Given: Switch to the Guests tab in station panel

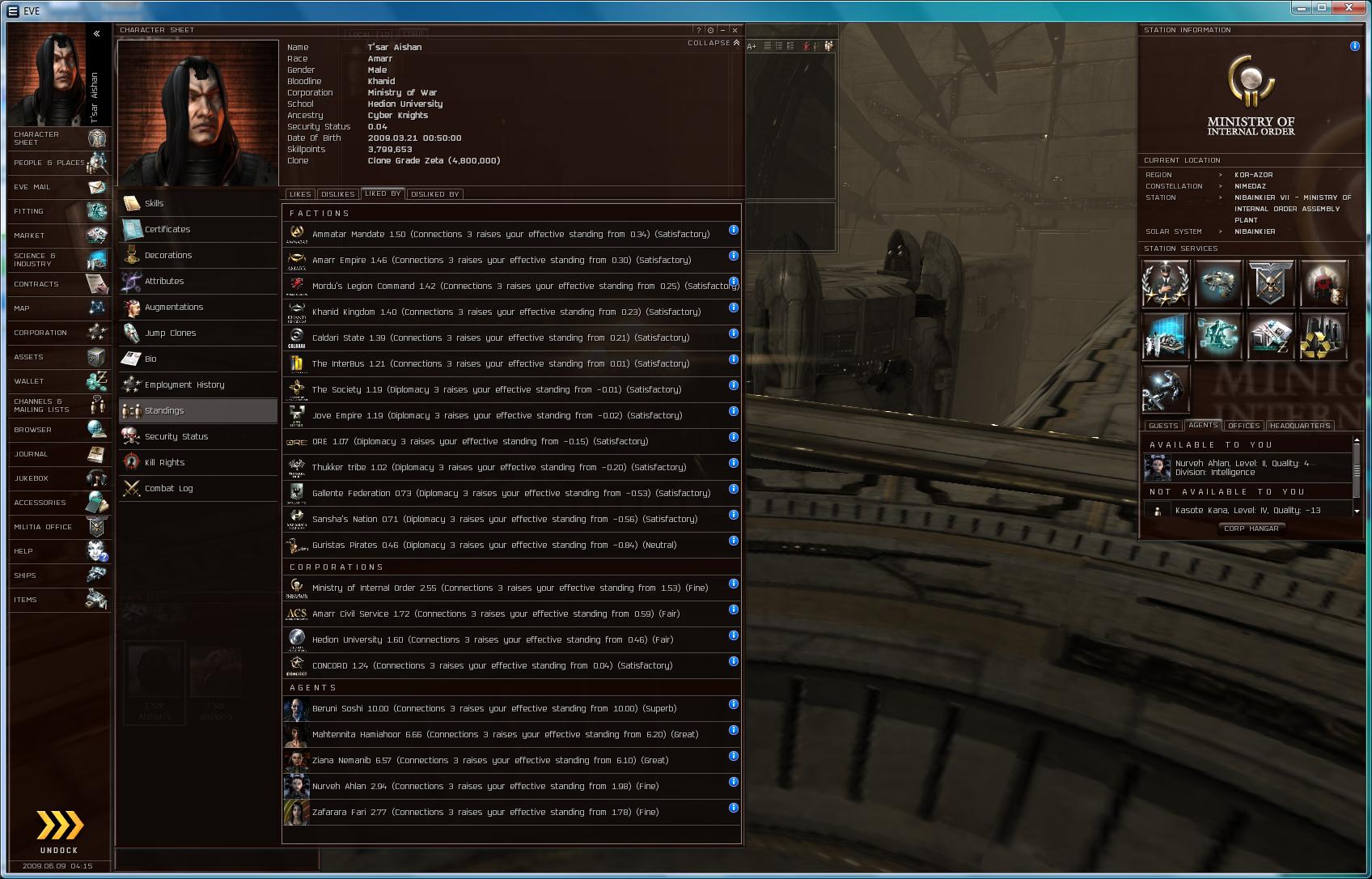Looking at the screenshot, I should [1163, 426].
